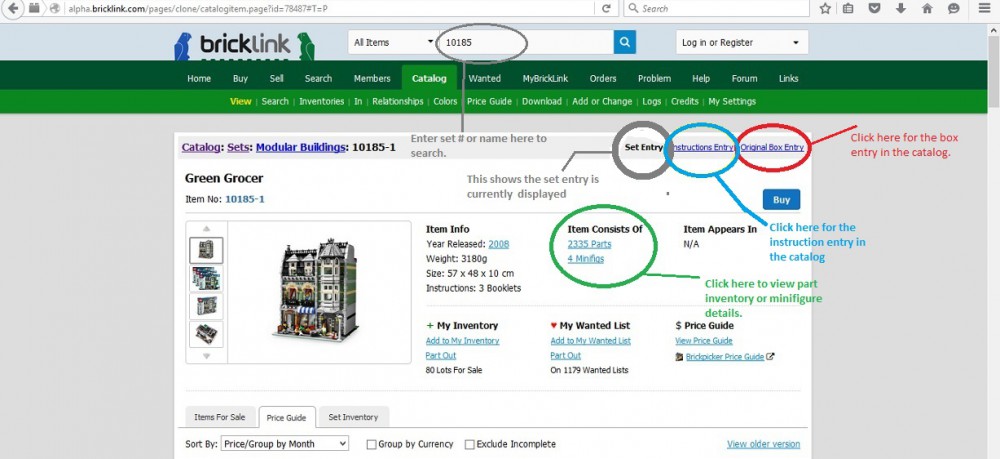Open the browser hamburger menu
The image size is (1000, 459).
[x=985, y=8]
